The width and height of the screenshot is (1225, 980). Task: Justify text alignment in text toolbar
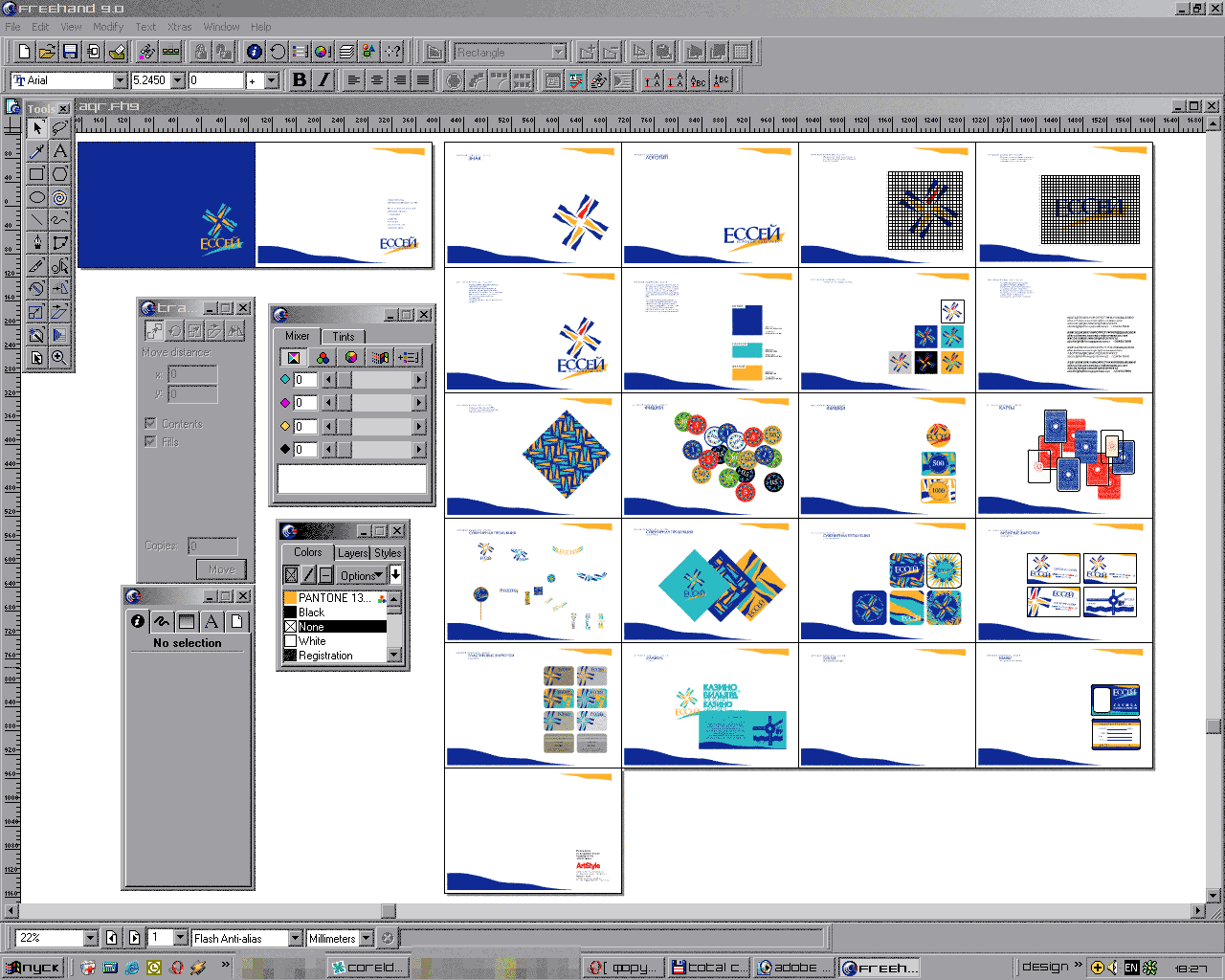coord(423,79)
